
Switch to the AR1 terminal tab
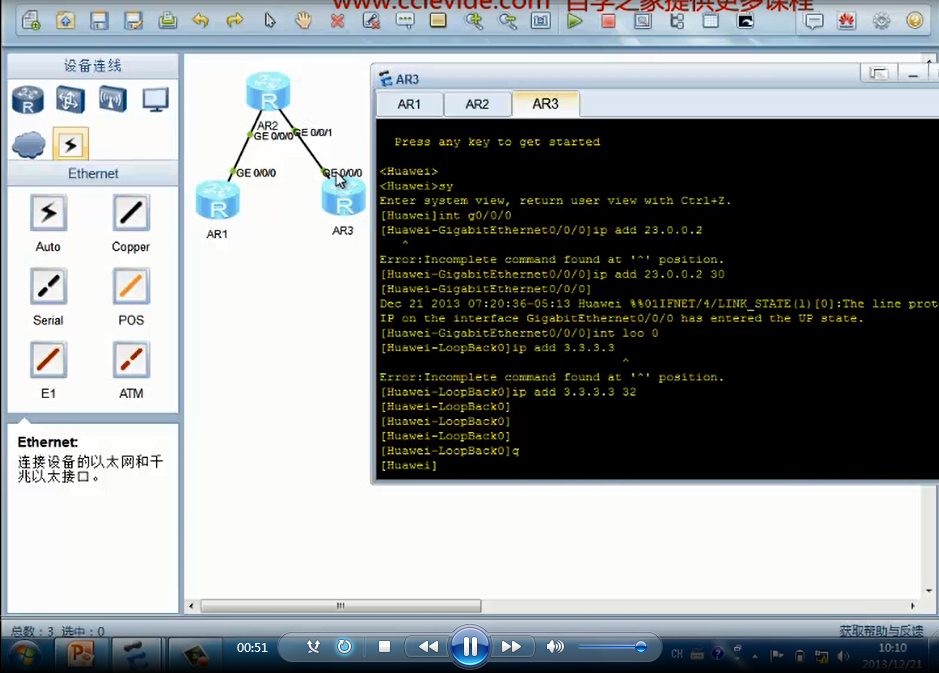(x=409, y=104)
